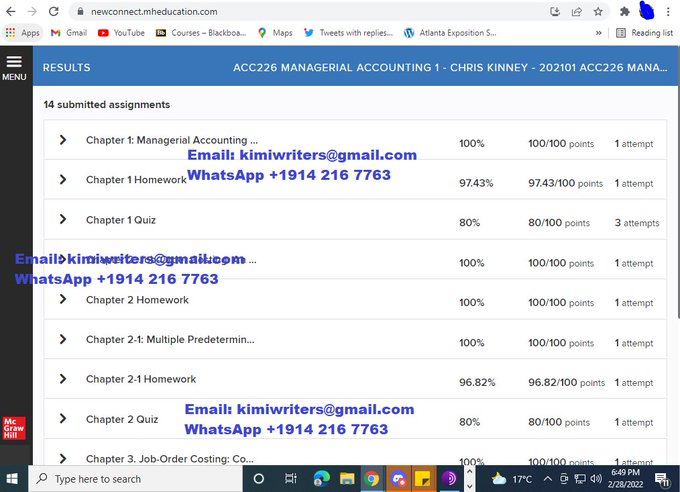680x492 pixels.
Task: Open the Gmail bookmark
Action: pyautogui.click(x=69, y=33)
